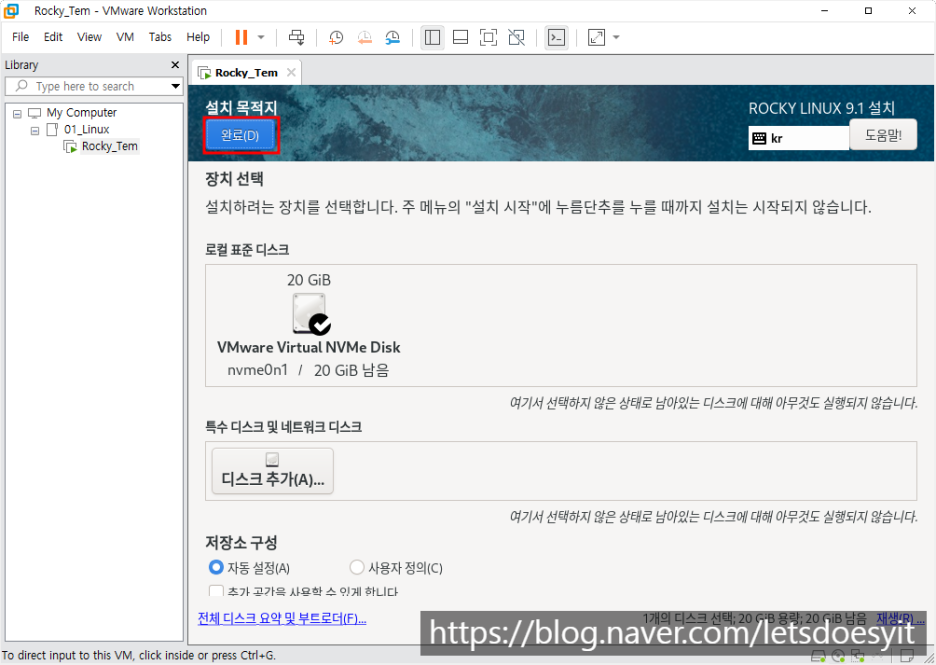Image resolution: width=936 pixels, height=665 pixels.
Task: Close the Library panel
Action: pos(175,65)
